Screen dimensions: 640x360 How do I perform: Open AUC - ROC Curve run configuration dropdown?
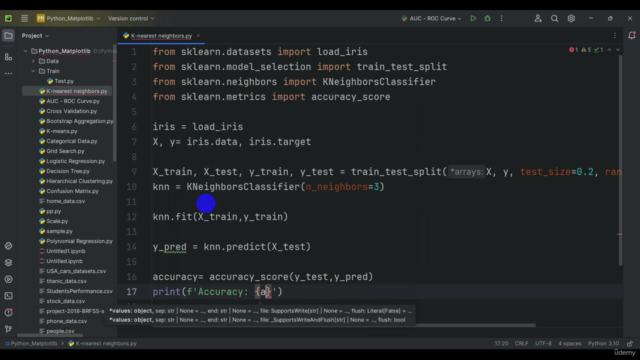click(x=431, y=18)
